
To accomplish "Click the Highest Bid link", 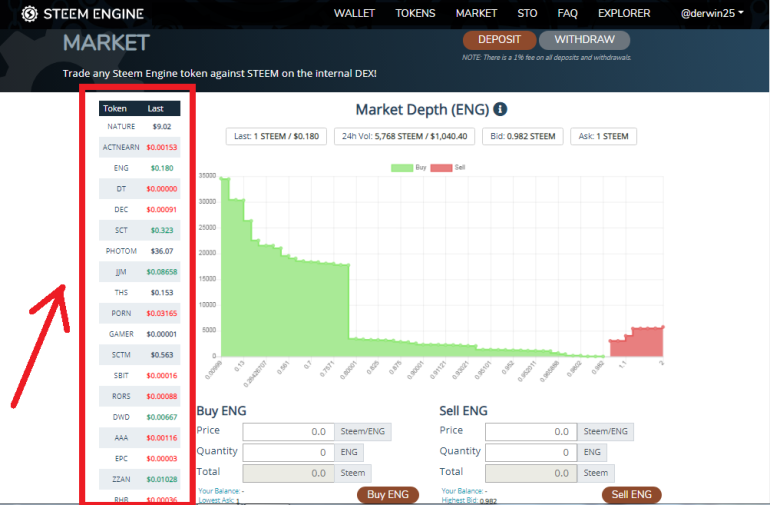I will coord(460,500).
